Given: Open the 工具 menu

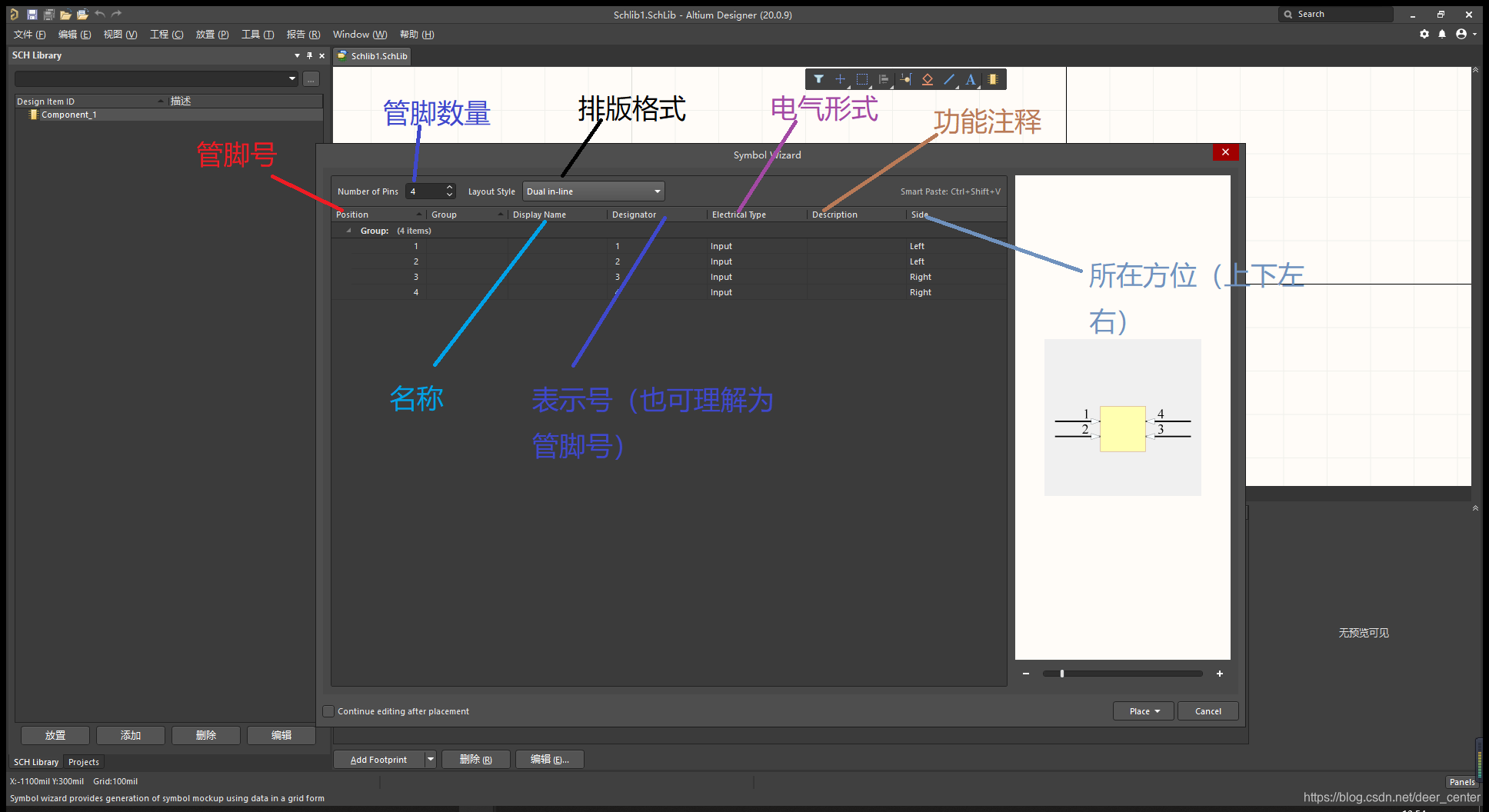Looking at the screenshot, I should (258, 34).
